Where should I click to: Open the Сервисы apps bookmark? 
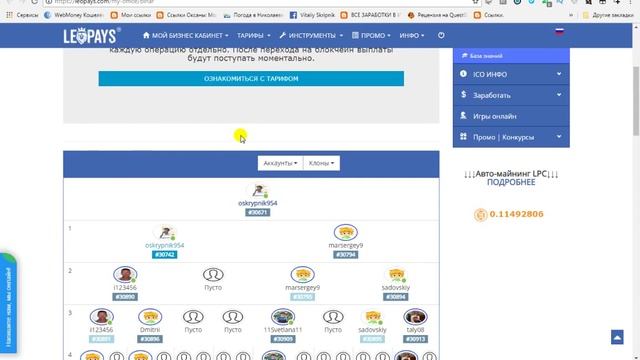22,15
